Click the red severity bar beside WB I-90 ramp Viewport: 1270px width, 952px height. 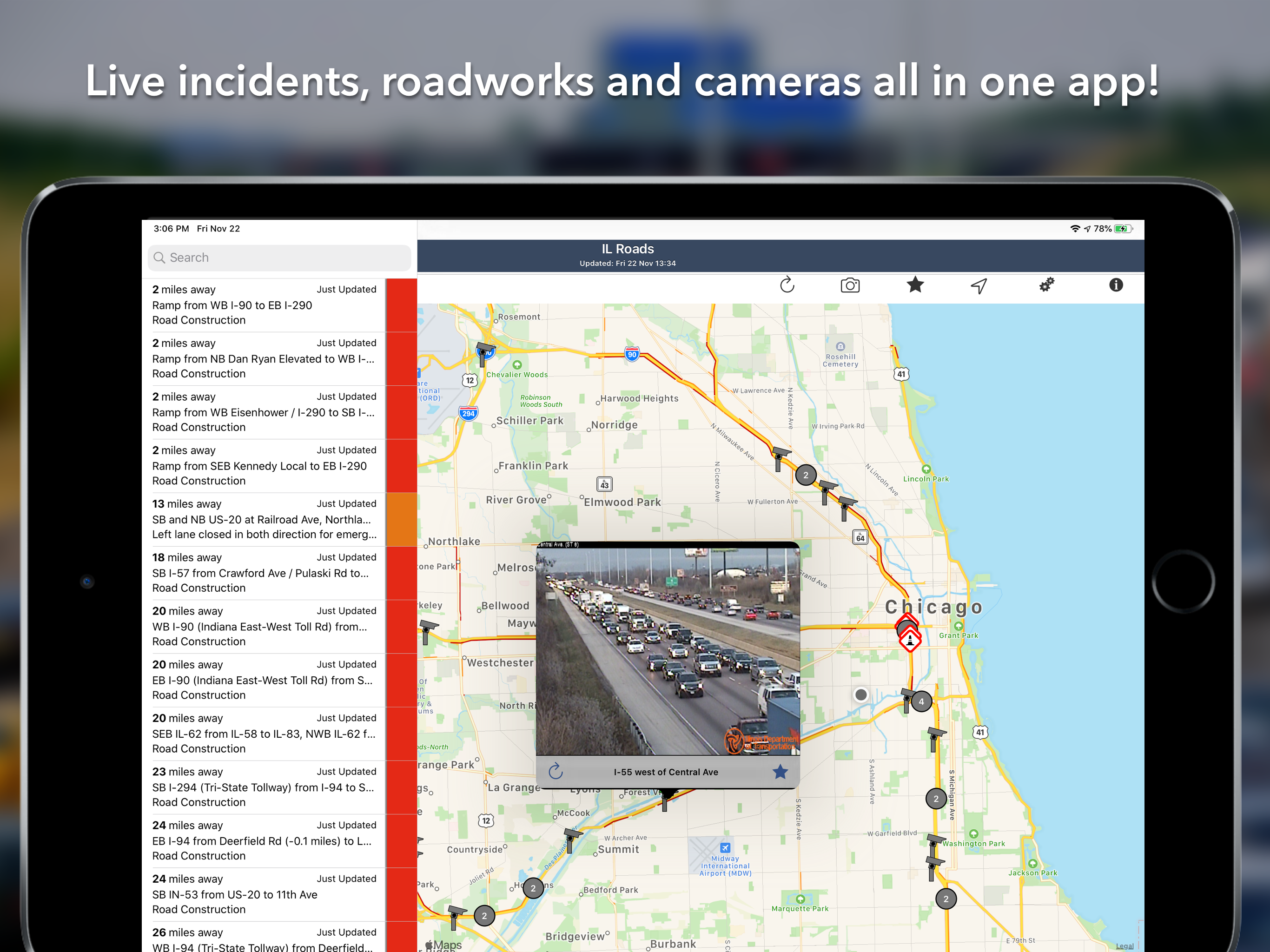click(x=401, y=305)
